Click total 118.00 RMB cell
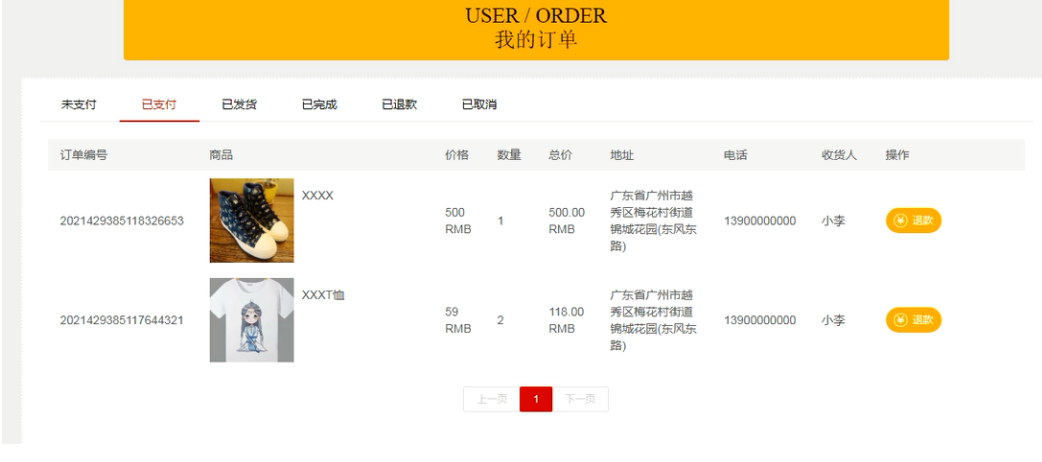This screenshot has height=462, width=1042. point(566,320)
